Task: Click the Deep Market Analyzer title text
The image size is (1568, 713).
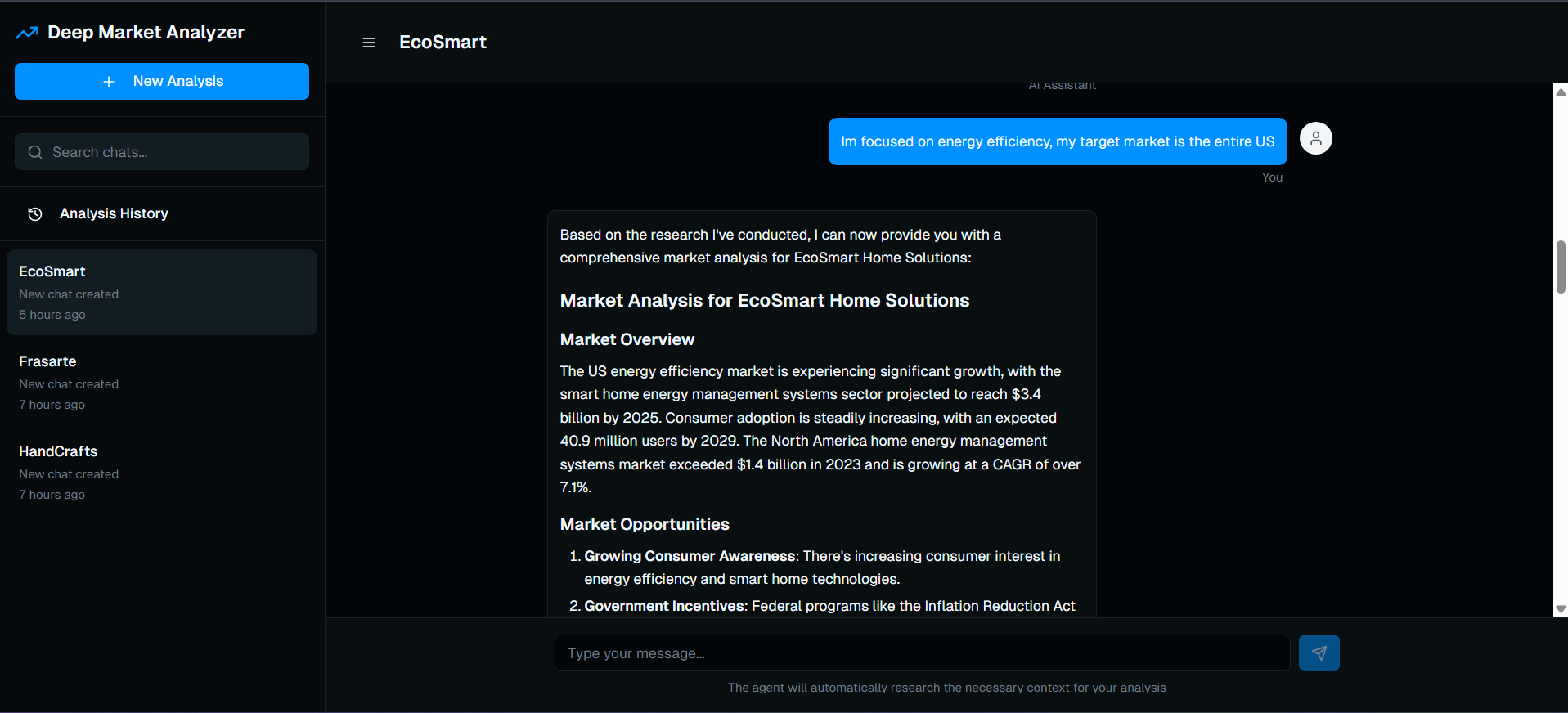Action: point(146,33)
